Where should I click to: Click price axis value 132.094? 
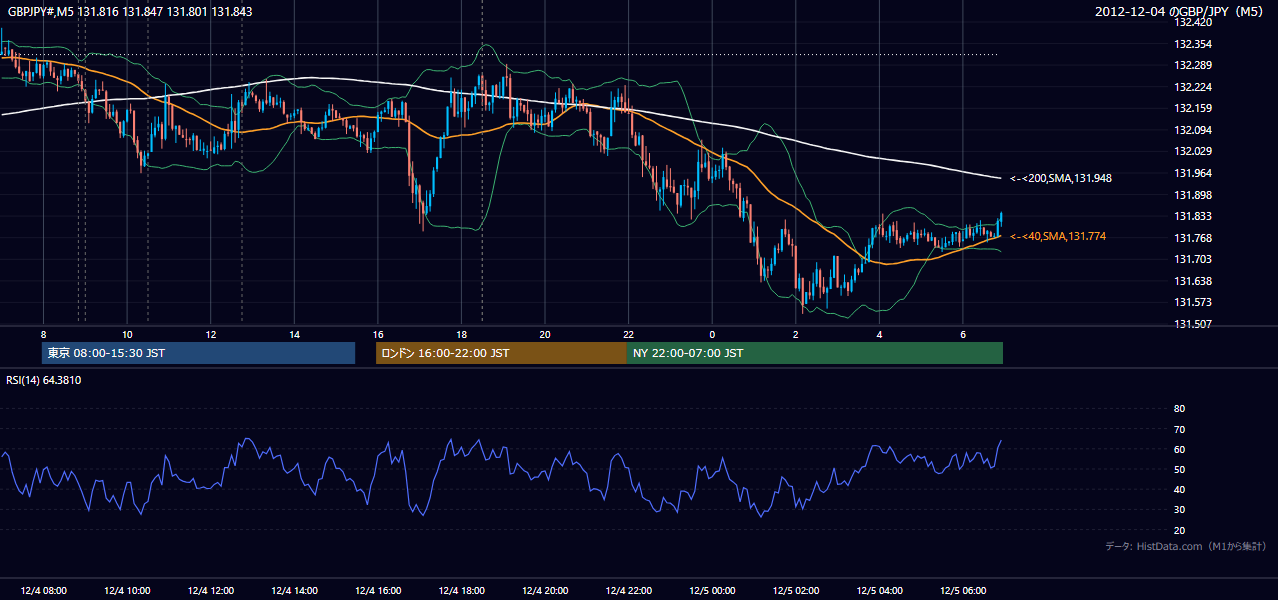point(1193,130)
